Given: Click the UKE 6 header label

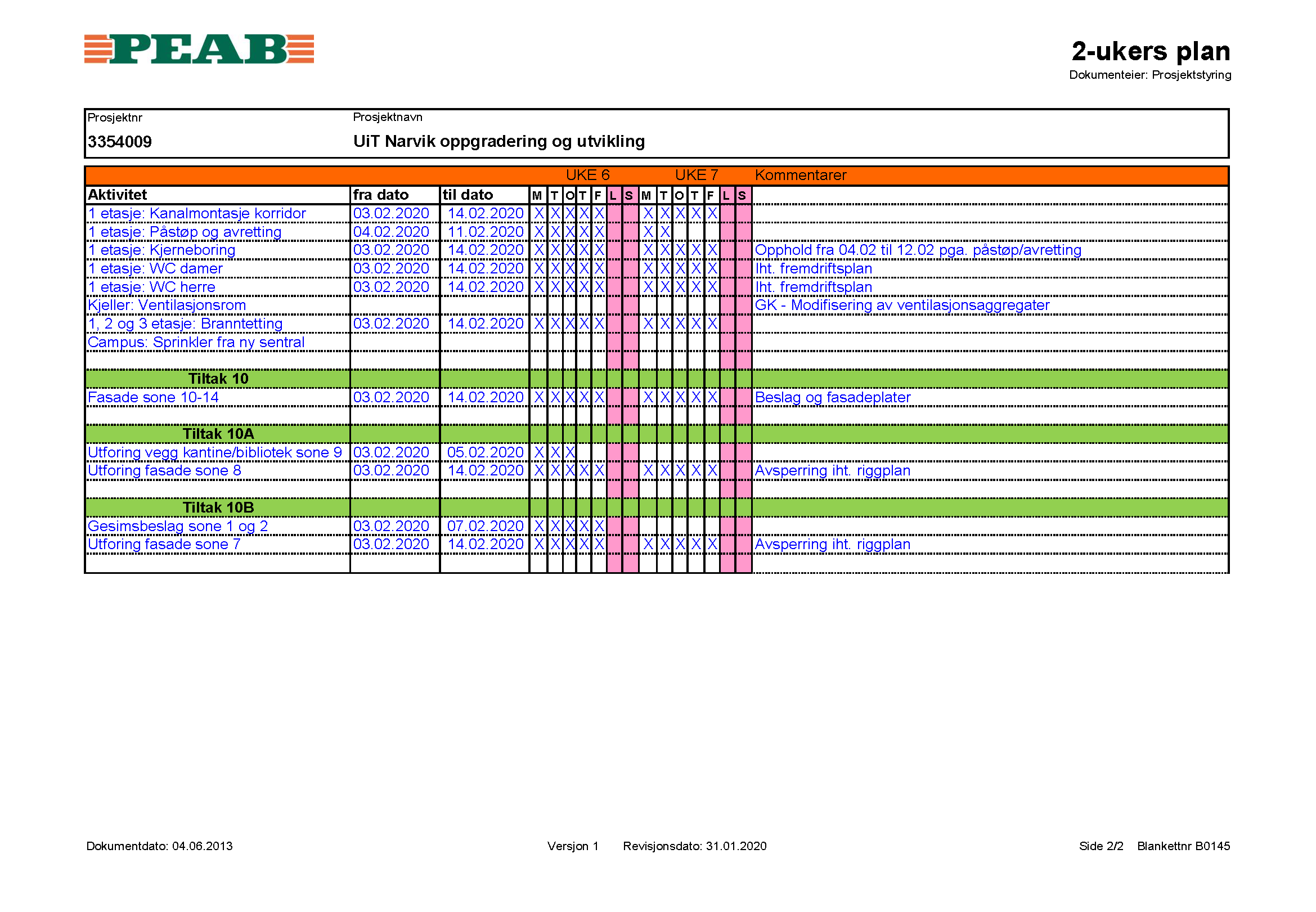Looking at the screenshot, I should click(x=587, y=175).
